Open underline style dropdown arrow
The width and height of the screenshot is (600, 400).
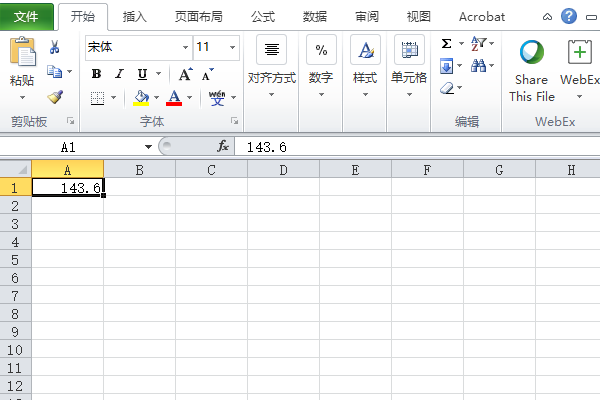click(158, 73)
